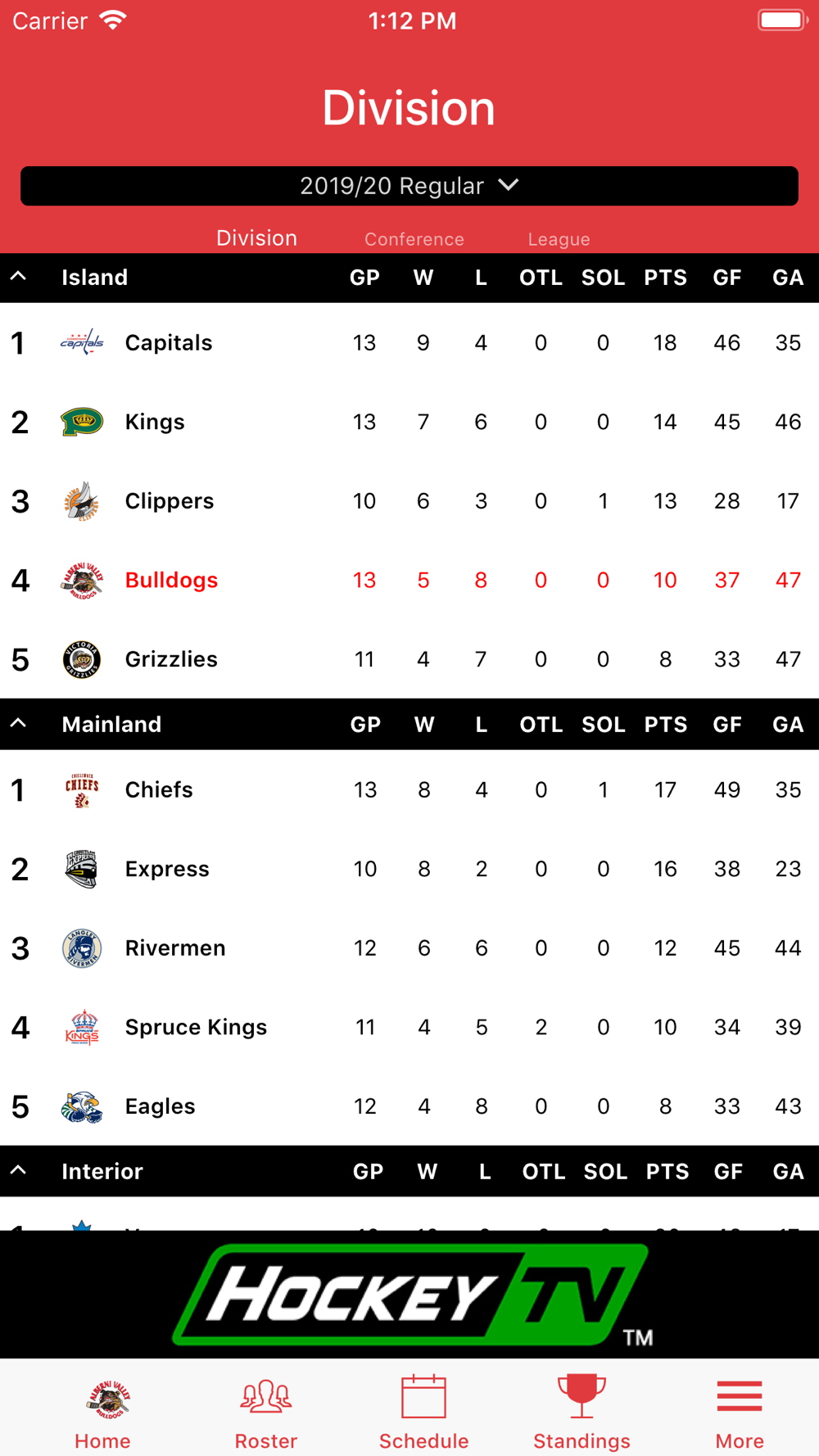The height and width of the screenshot is (1456, 819).
Task: Open the 2019/20 Regular season dropdown
Action: click(409, 186)
